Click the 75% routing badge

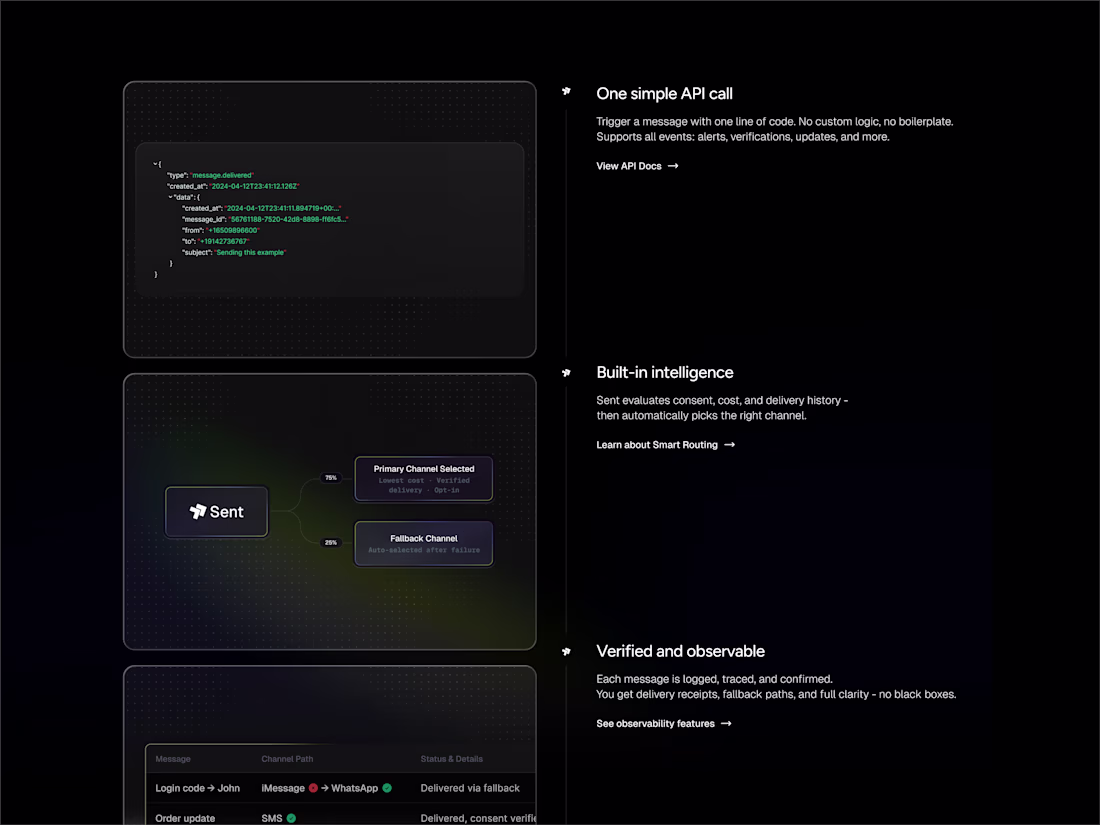coord(330,478)
